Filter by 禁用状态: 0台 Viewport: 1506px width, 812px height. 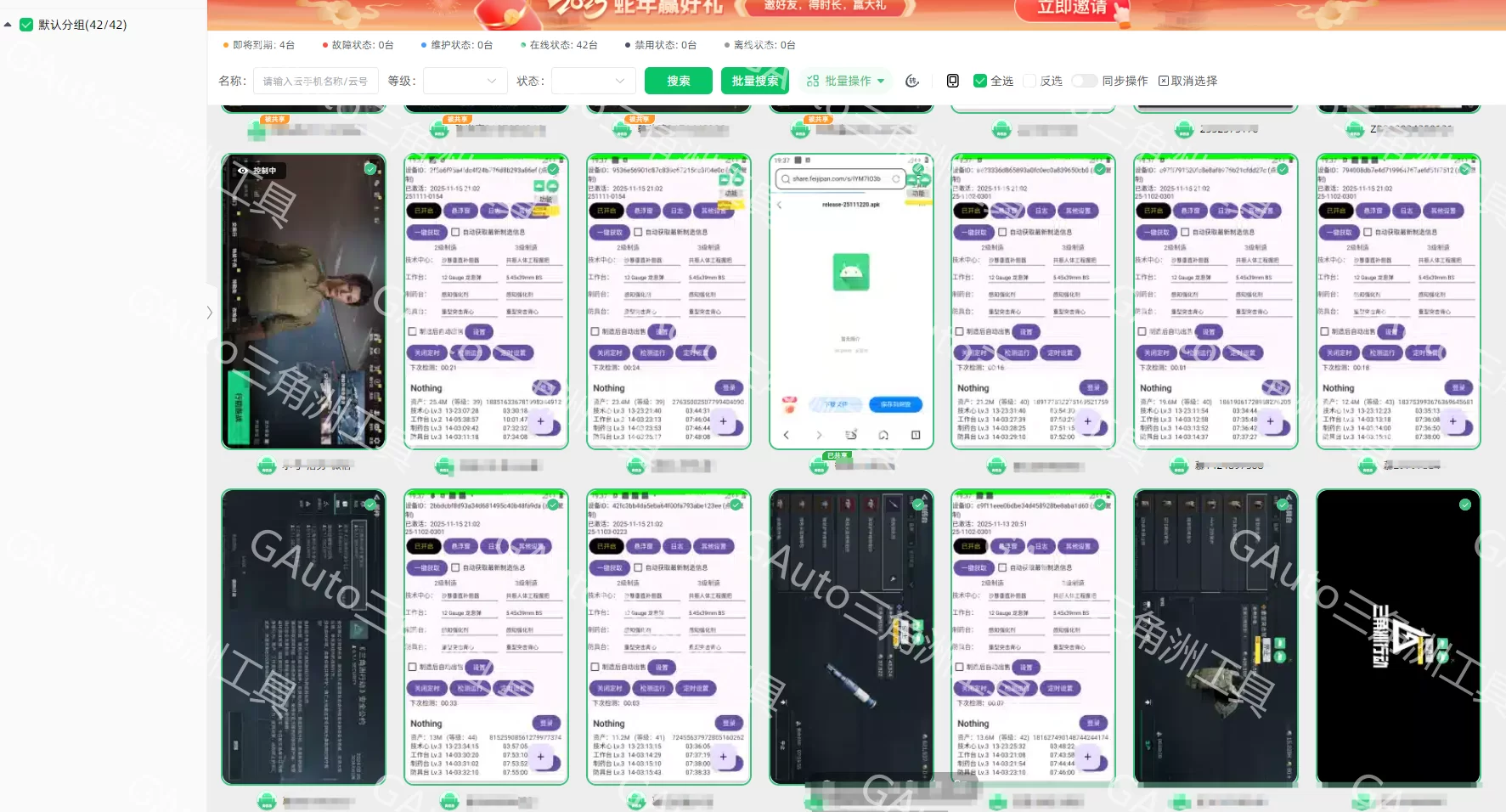661,45
